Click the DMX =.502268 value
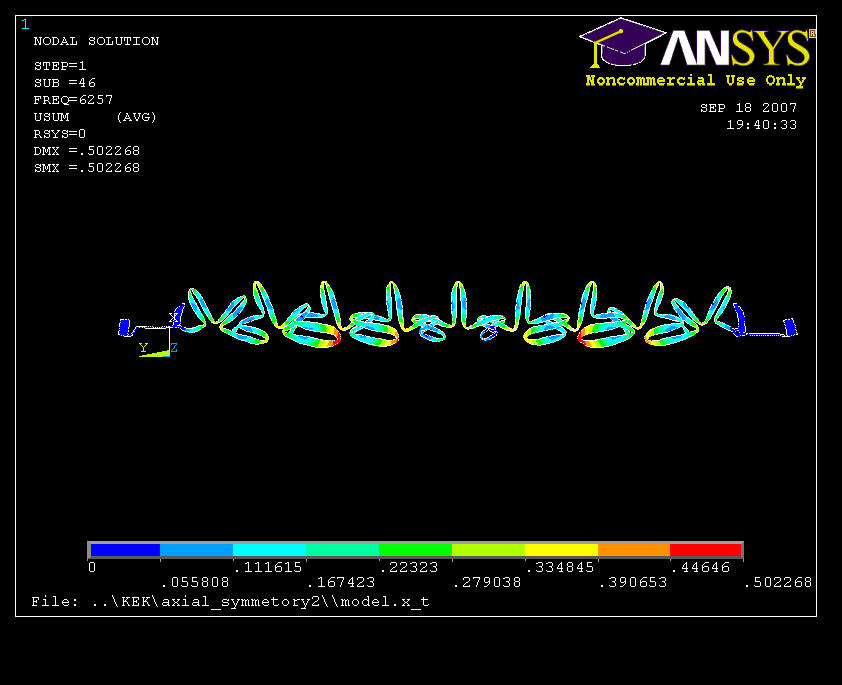This screenshot has height=685, width=842. (x=86, y=151)
